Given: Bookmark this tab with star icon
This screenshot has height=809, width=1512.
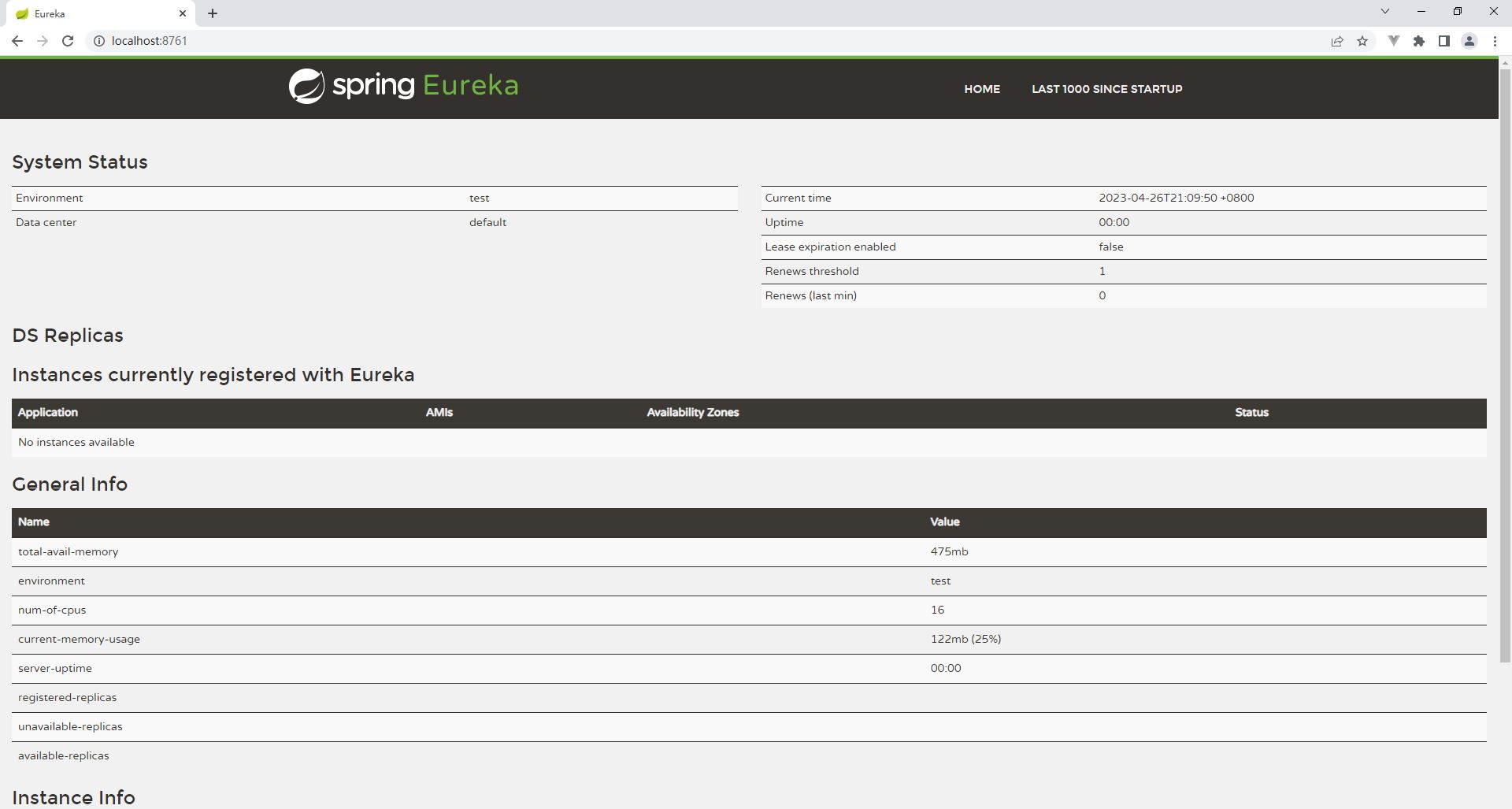Looking at the screenshot, I should tap(1362, 41).
